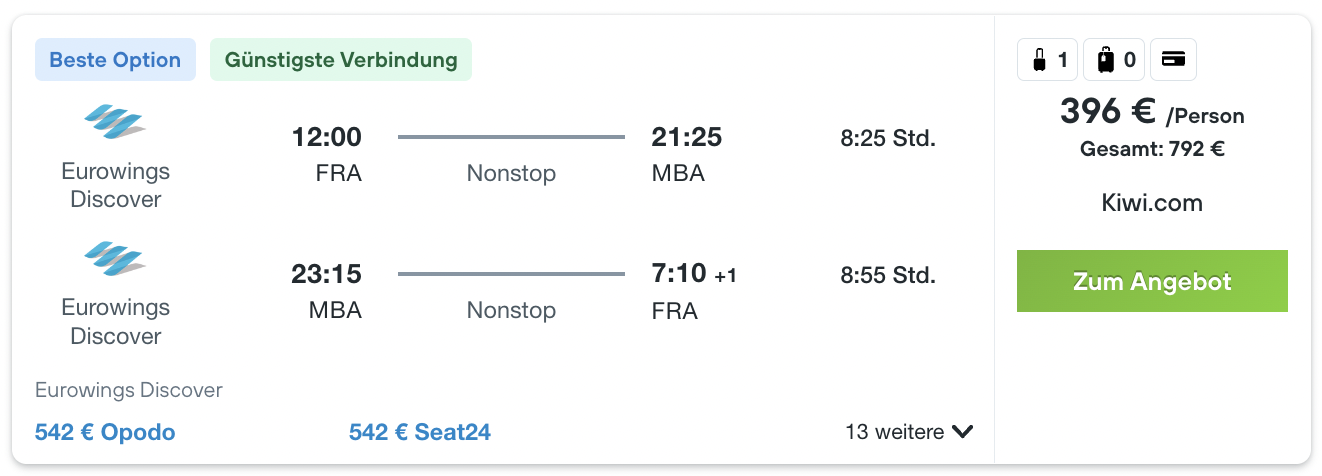Click the Kiwi.com provider name
1322x476 pixels.
coord(1152,204)
